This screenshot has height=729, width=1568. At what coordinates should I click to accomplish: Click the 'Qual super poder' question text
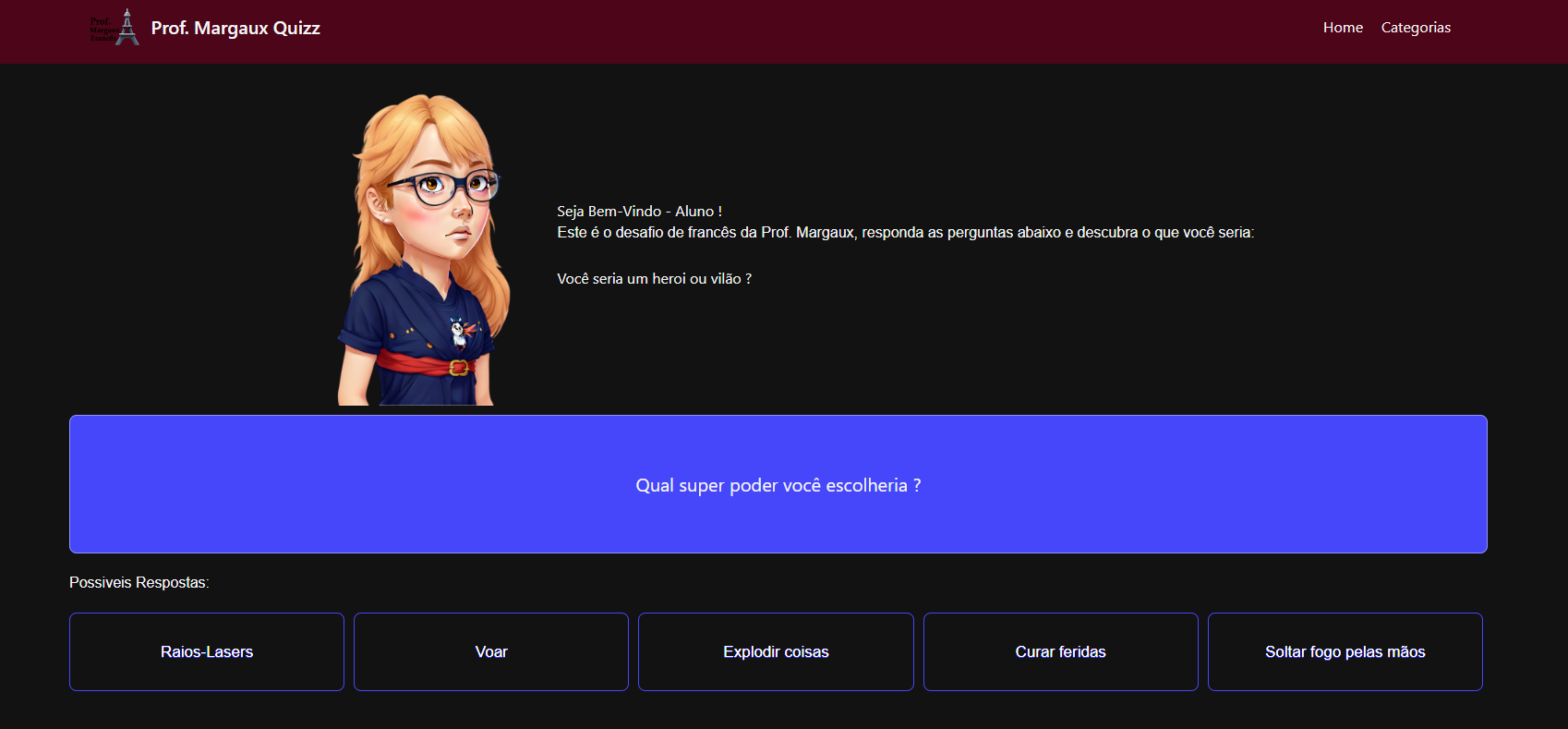click(x=778, y=485)
